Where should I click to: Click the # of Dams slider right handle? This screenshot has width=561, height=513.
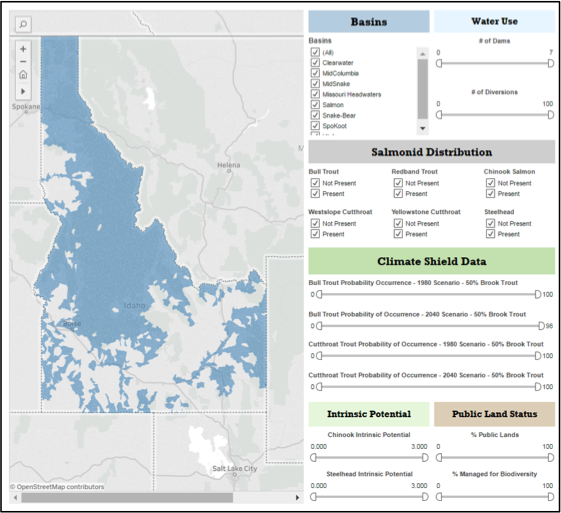pyautogui.click(x=551, y=63)
